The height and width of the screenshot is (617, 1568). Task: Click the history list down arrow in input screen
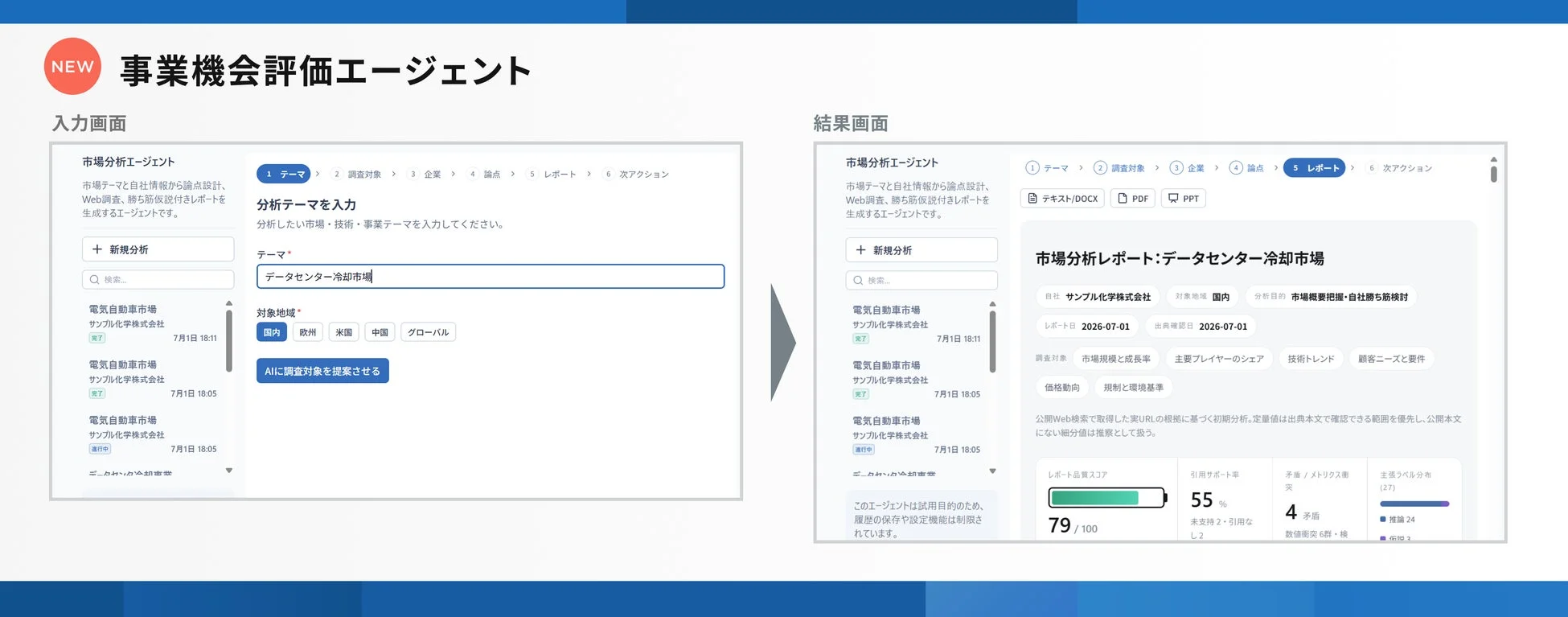229,471
